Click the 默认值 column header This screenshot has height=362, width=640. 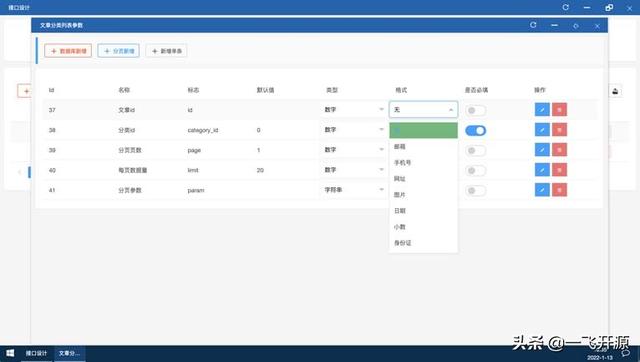pyautogui.click(x=265, y=90)
